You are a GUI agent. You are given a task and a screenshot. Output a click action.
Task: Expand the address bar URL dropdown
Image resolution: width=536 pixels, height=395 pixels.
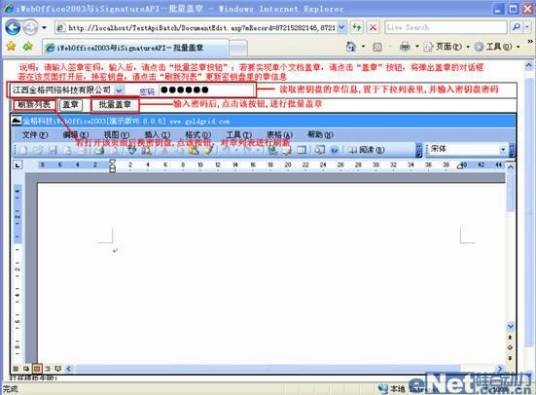tap(341, 27)
